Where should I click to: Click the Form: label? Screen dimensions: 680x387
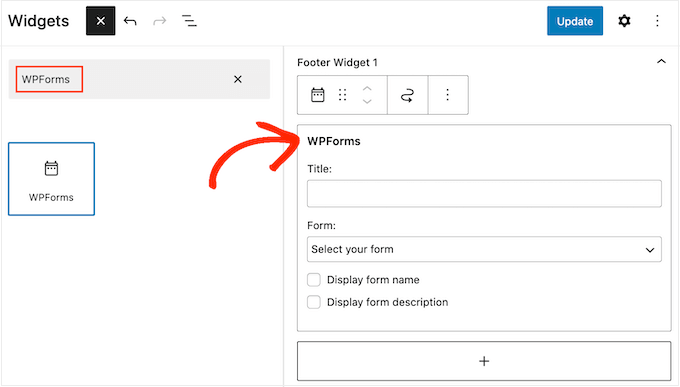coord(321,226)
